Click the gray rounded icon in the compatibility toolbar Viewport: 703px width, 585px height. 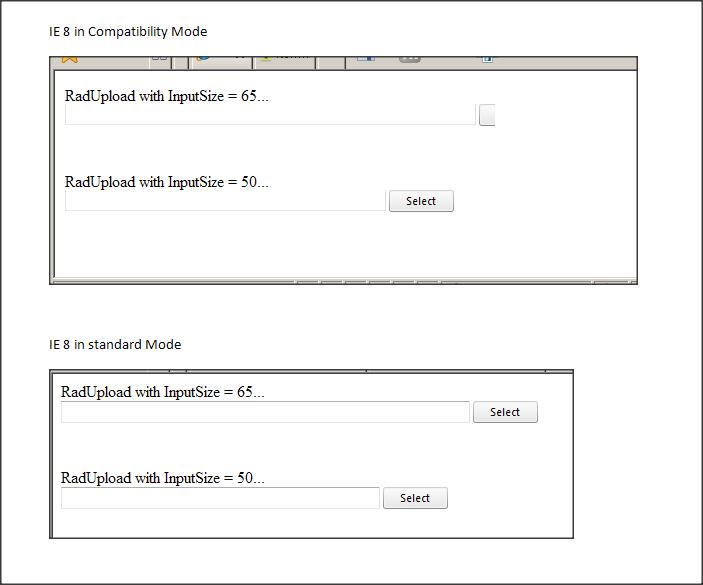[409, 59]
